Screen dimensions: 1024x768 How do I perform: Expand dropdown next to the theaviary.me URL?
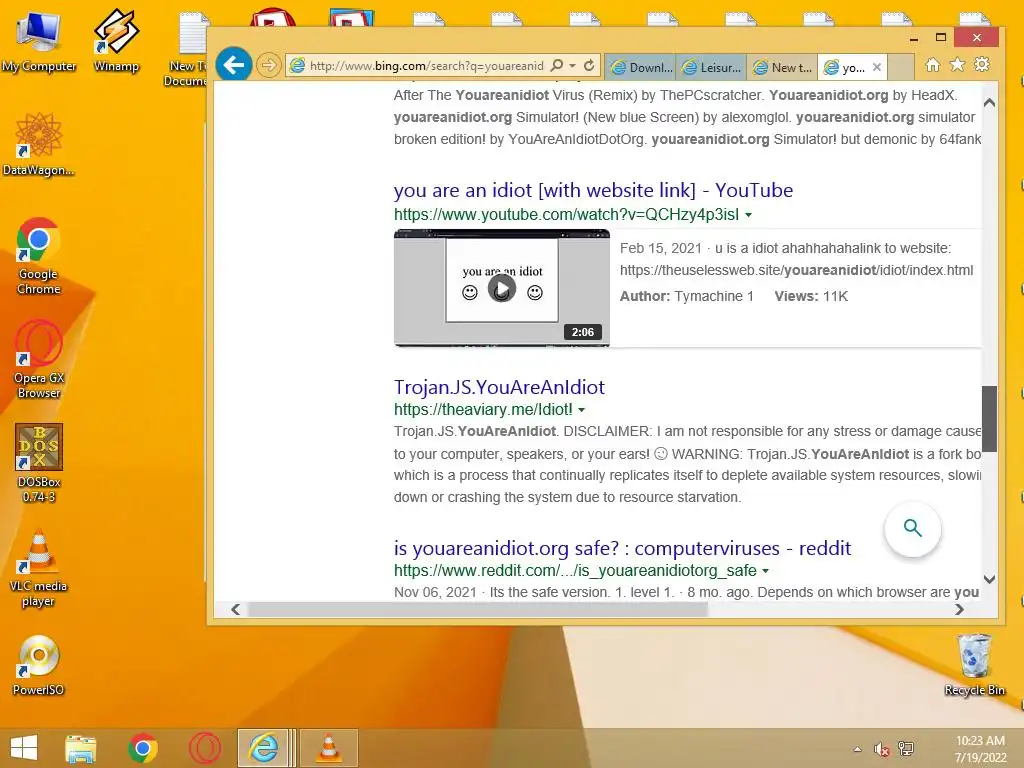coord(581,410)
